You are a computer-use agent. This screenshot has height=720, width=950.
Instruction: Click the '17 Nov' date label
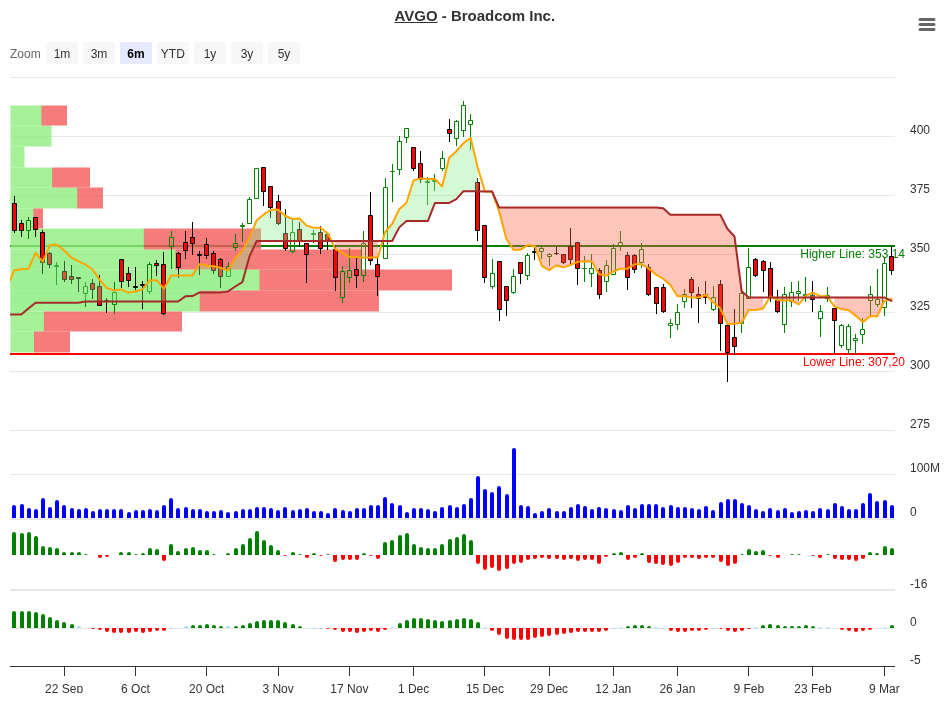pos(349,688)
